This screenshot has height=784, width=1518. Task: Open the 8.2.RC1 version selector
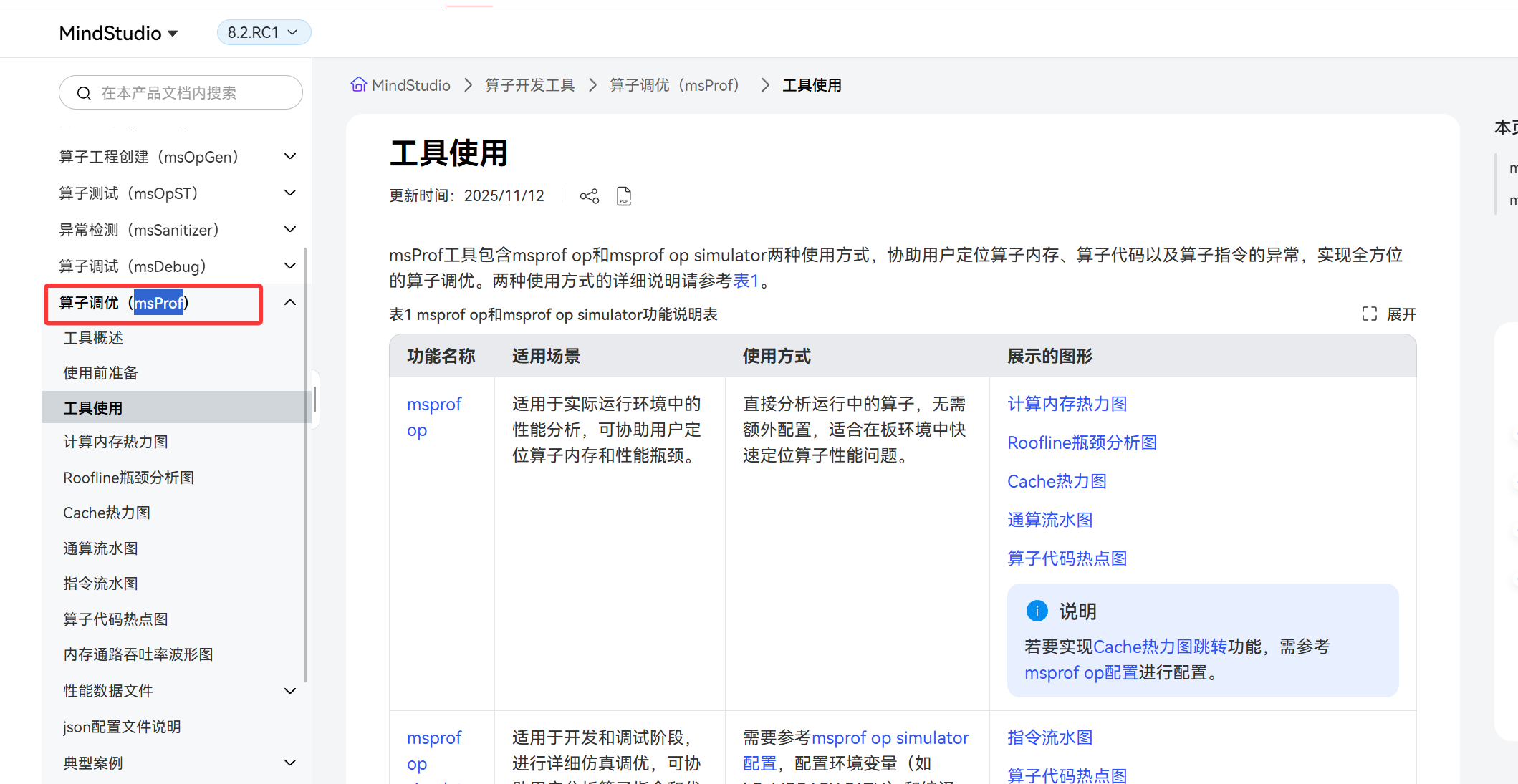[263, 33]
